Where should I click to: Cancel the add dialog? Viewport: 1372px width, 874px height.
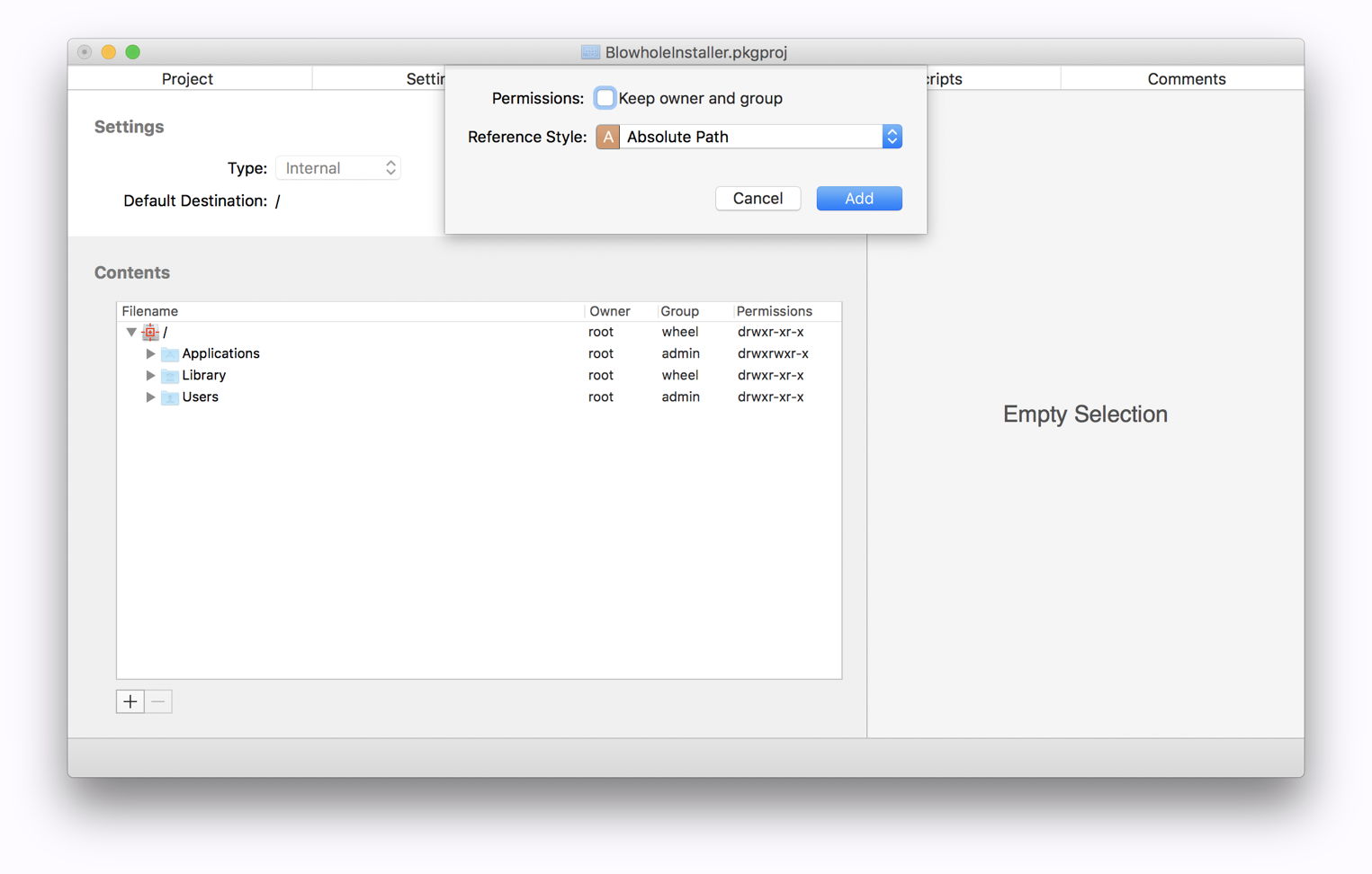point(758,198)
